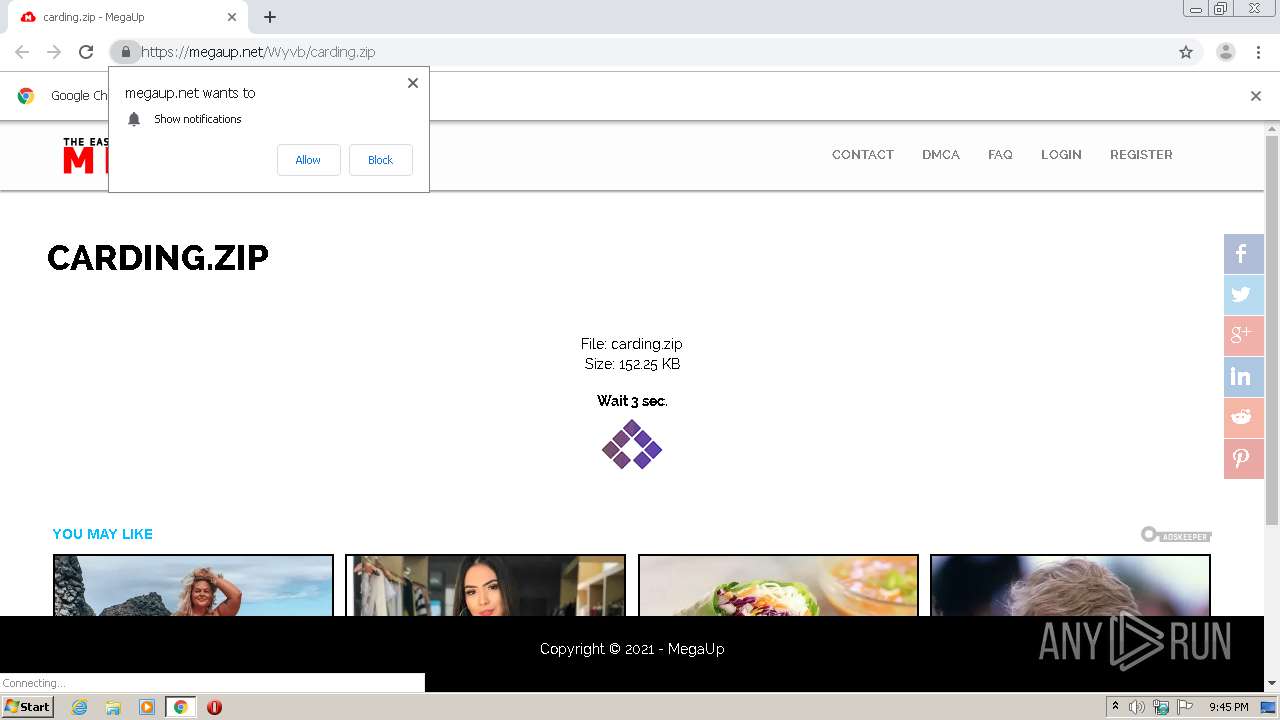This screenshot has height=720, width=1280.
Task: Click the page vertical scrollbar
Action: (x=1272, y=330)
